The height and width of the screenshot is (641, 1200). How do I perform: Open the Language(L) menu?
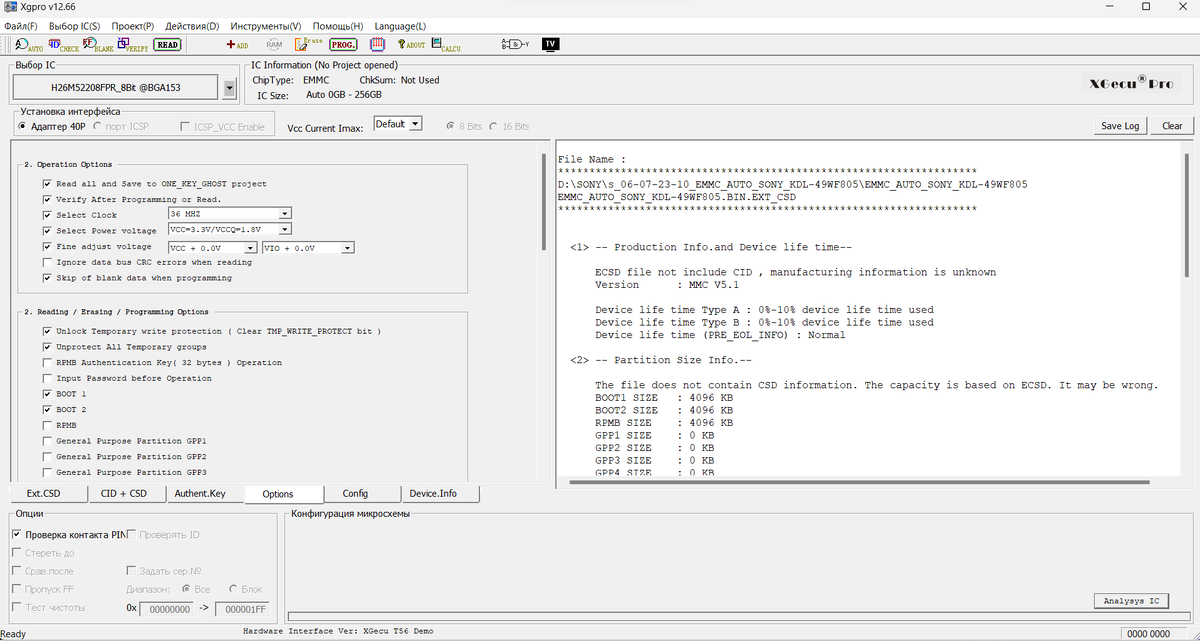(x=400, y=26)
